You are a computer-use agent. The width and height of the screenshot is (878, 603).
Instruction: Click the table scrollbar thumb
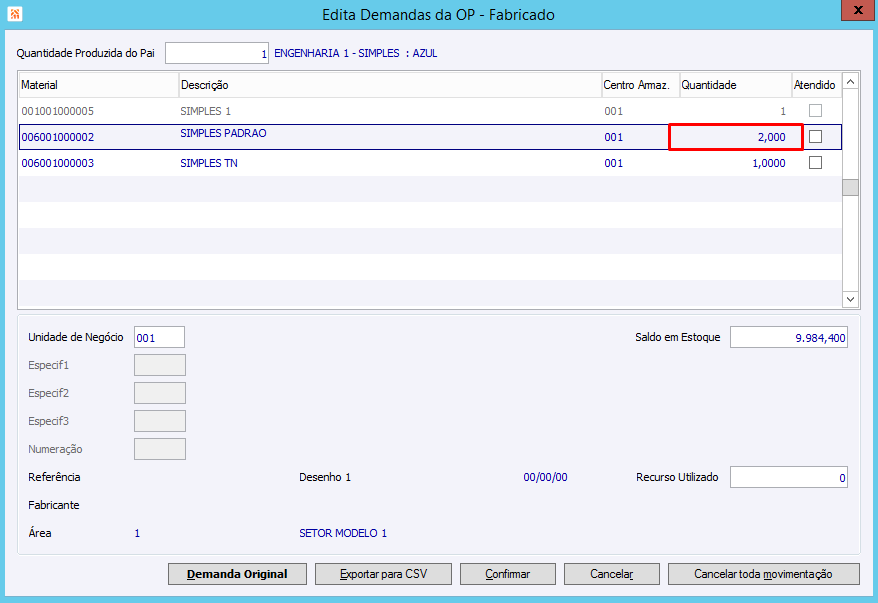pos(850,188)
